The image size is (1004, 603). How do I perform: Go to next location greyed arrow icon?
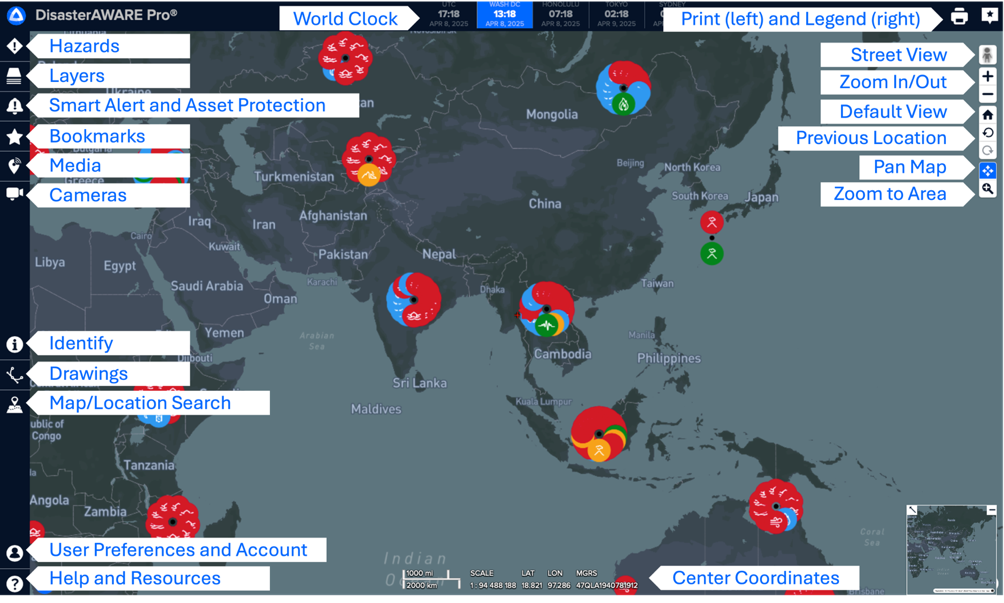tap(987, 150)
